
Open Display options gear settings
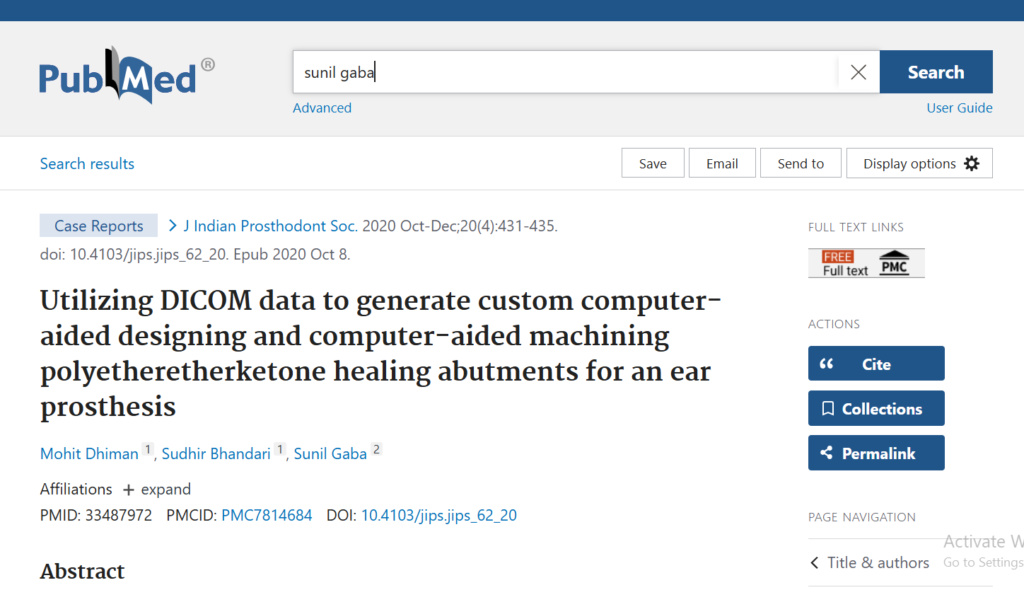point(919,164)
